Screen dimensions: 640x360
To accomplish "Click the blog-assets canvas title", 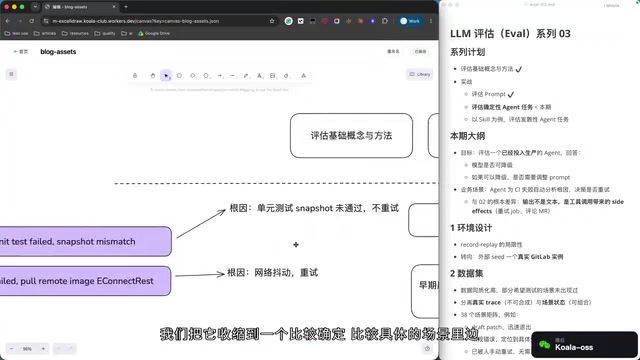I will [58, 51].
